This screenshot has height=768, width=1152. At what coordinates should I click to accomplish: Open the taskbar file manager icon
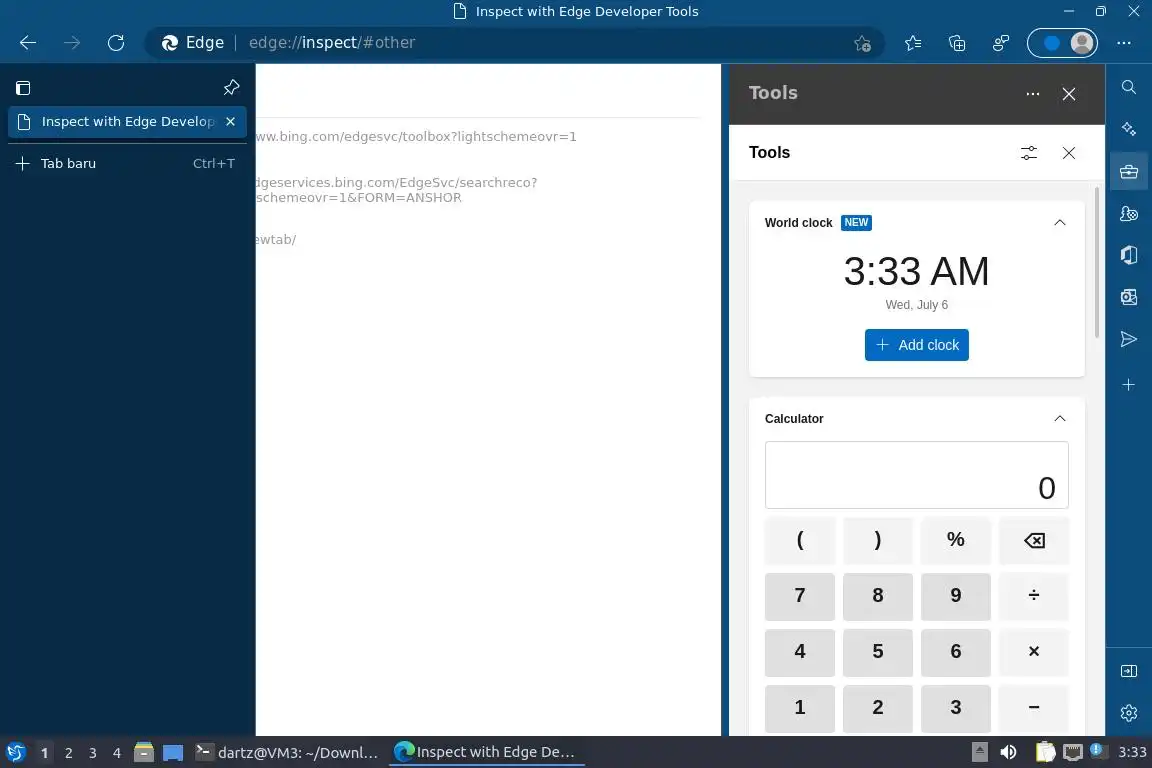[144, 753]
